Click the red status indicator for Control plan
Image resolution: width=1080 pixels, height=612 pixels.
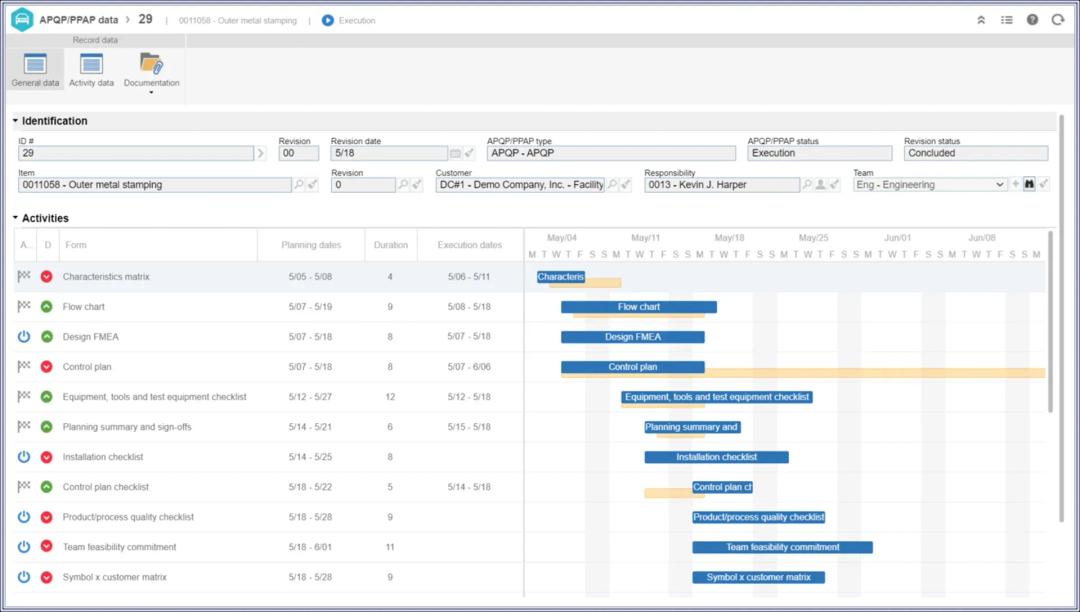click(x=46, y=367)
